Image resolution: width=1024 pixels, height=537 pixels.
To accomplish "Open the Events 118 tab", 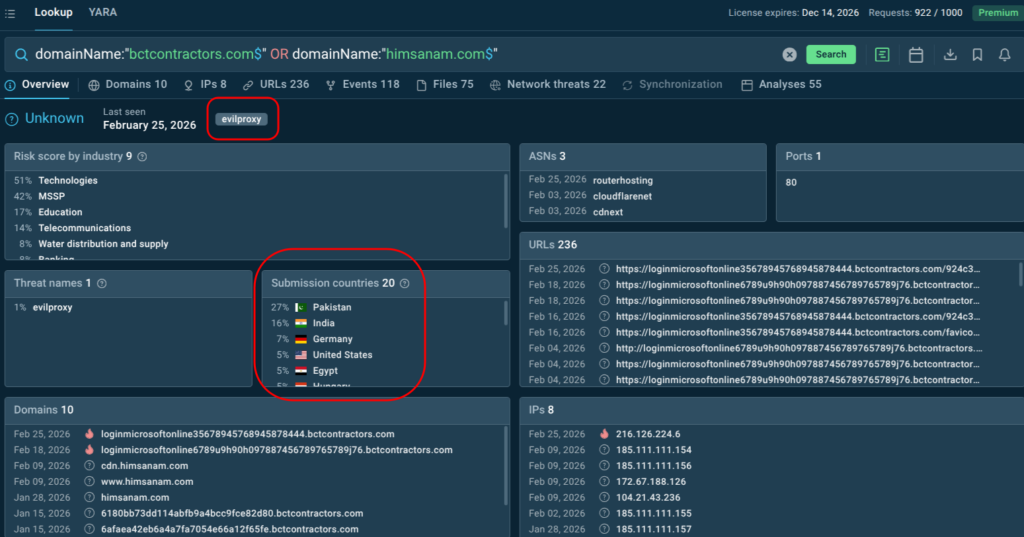I will [362, 85].
